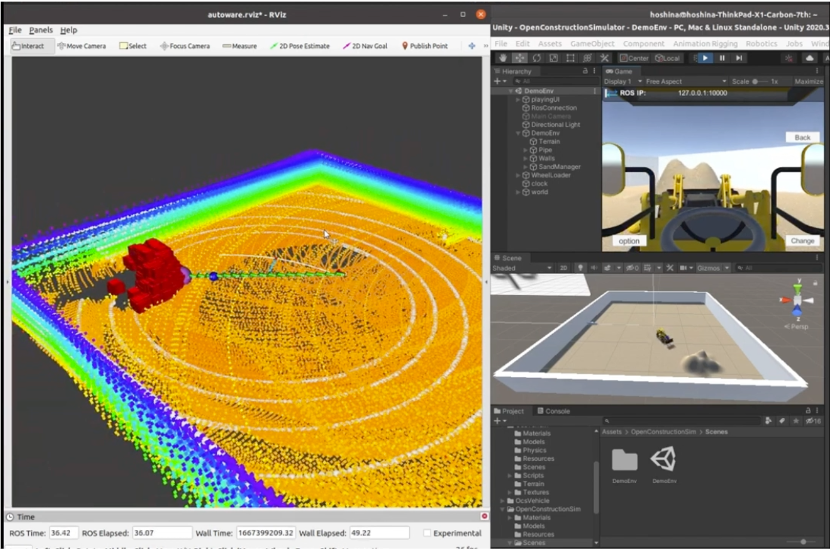The image size is (830, 549).
Task: Open the Panels menu in RViz
Action: pyautogui.click(x=41, y=30)
